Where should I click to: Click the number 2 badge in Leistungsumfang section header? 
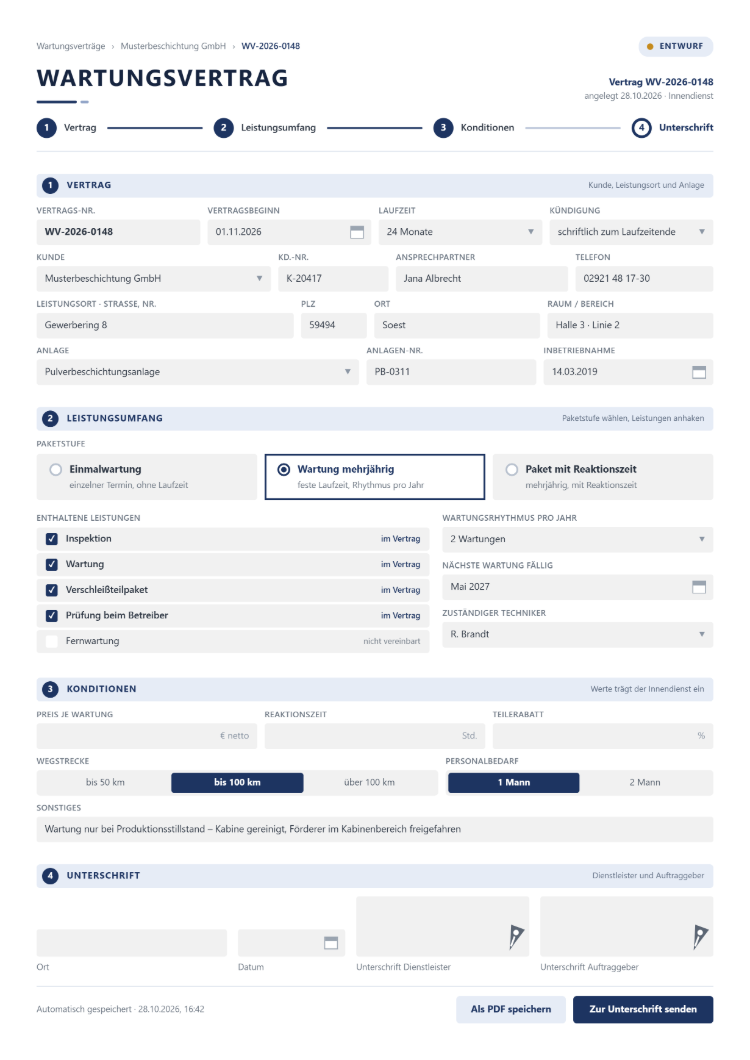[x=50, y=418]
